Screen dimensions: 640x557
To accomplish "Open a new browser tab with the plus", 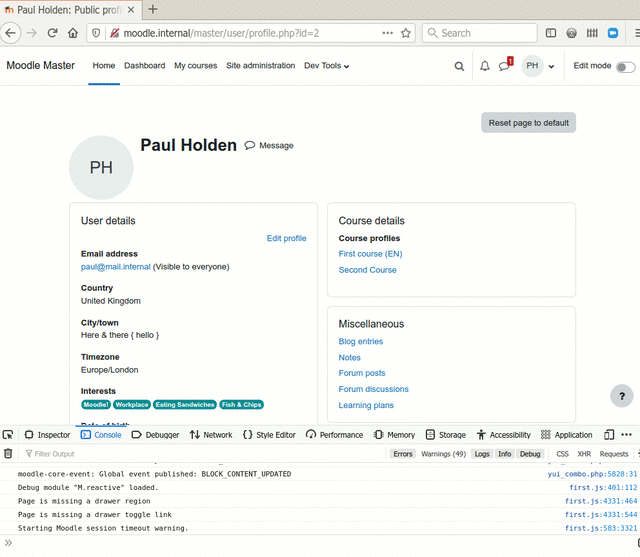I will [x=153, y=9].
